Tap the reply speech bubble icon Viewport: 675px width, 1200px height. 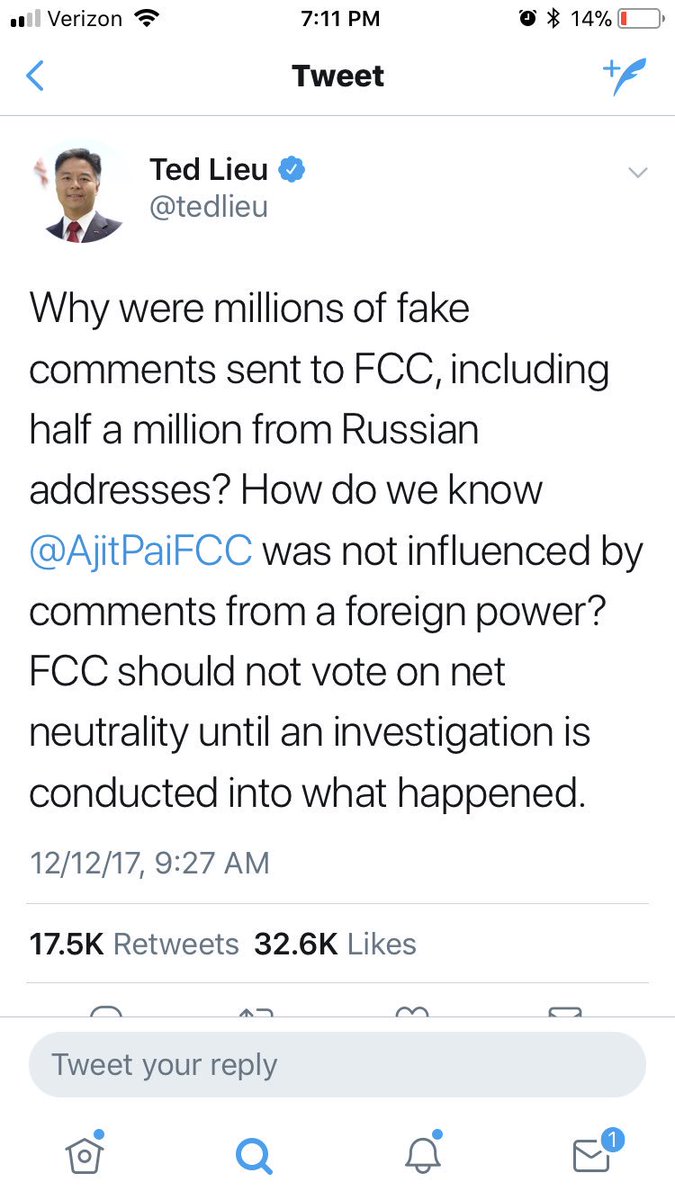coord(106,1013)
